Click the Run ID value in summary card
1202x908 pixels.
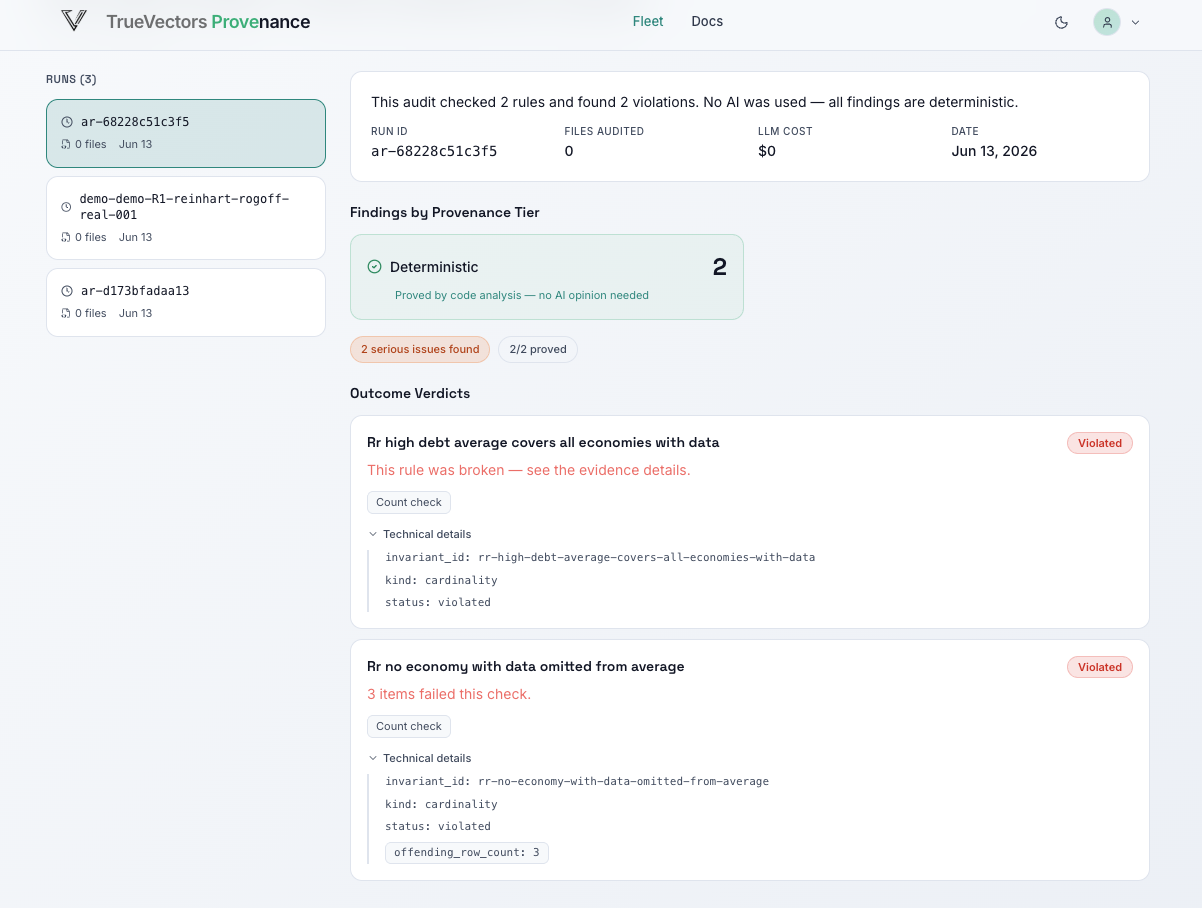point(434,151)
